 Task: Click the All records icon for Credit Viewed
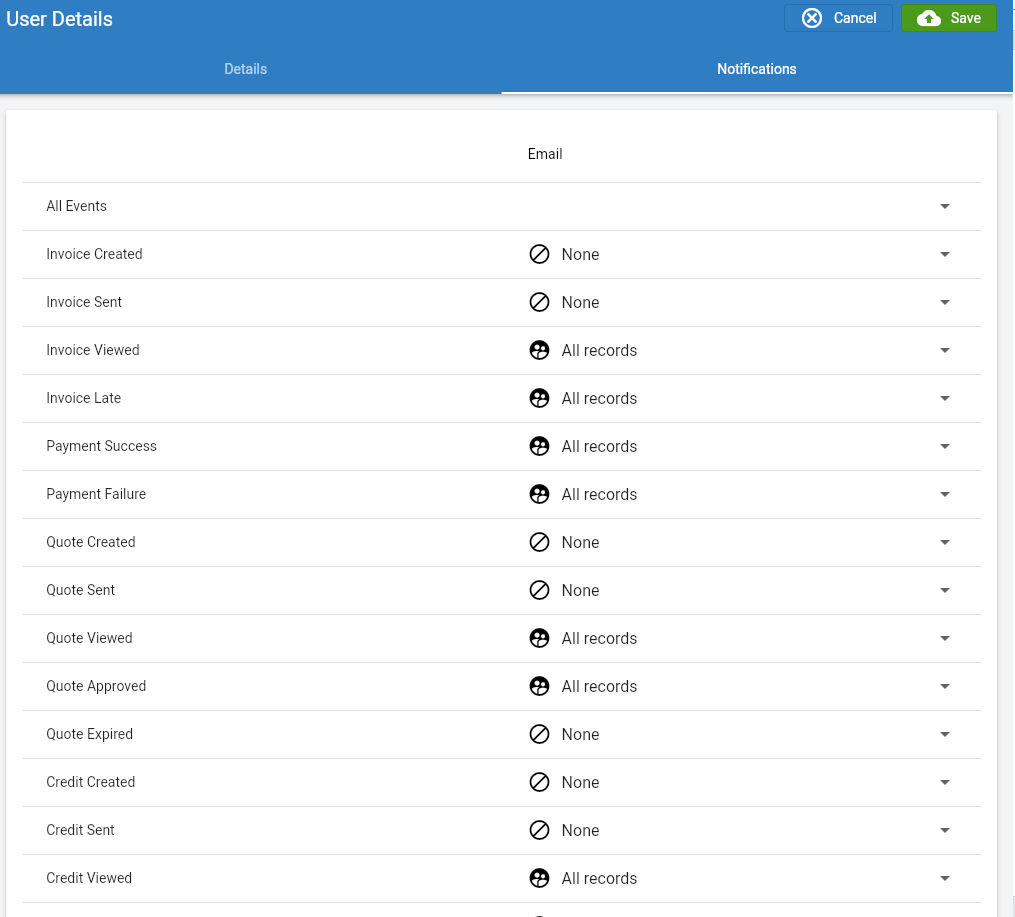tap(540, 878)
